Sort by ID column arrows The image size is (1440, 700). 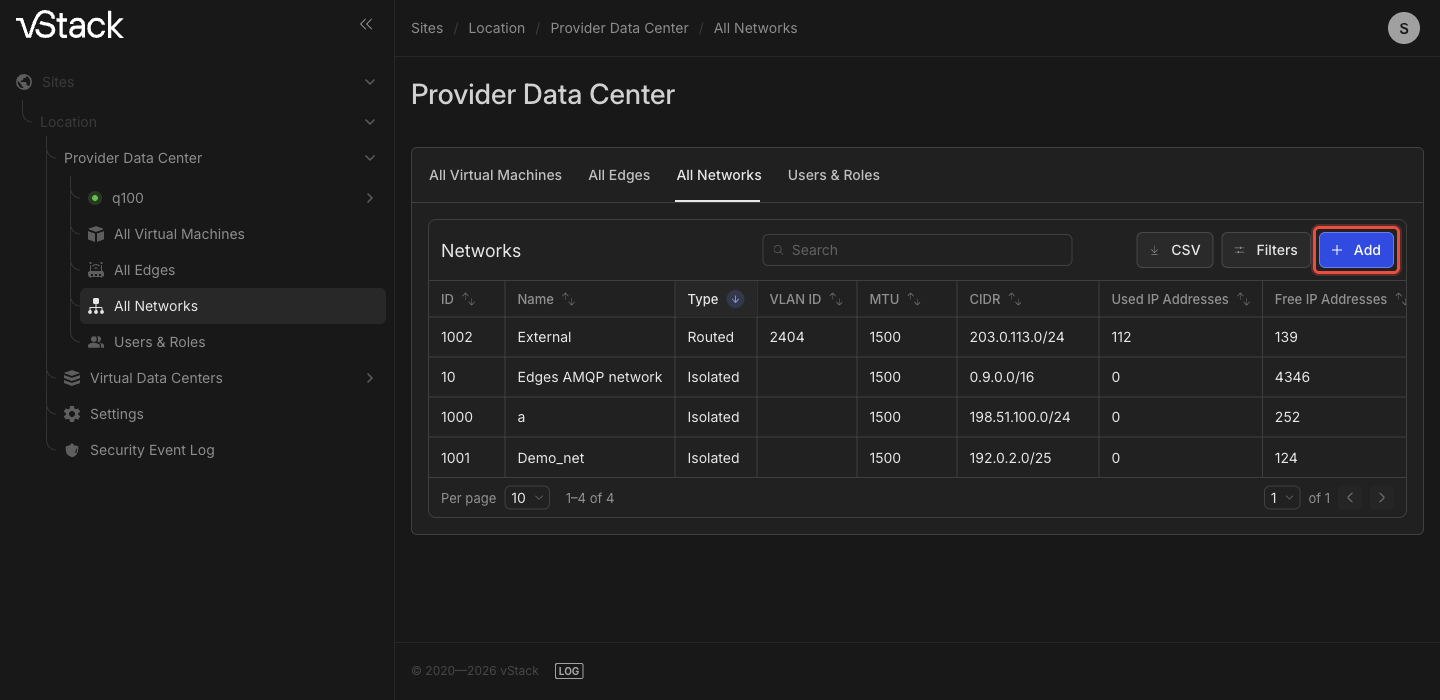click(x=468, y=299)
